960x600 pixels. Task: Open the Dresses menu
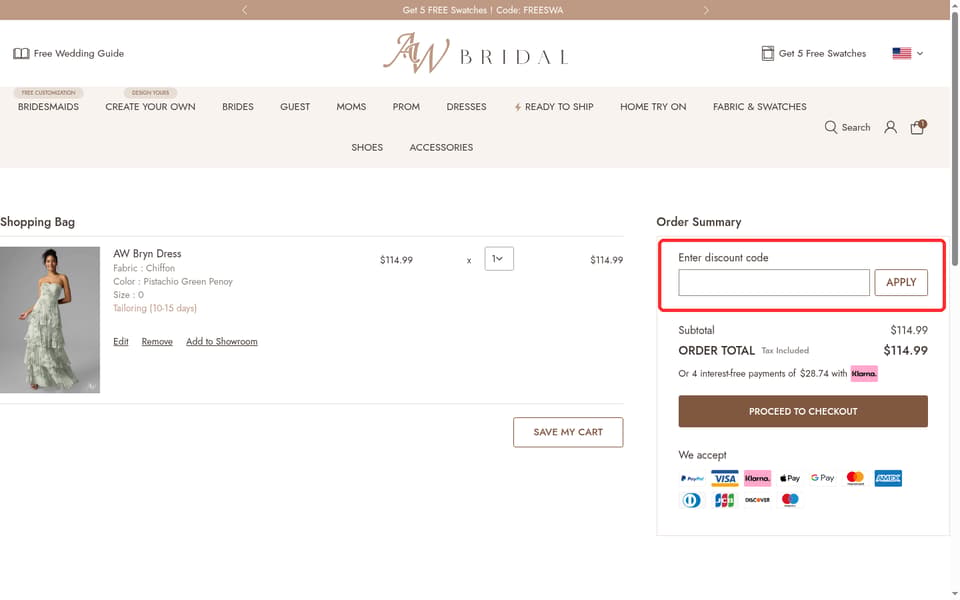point(466,107)
